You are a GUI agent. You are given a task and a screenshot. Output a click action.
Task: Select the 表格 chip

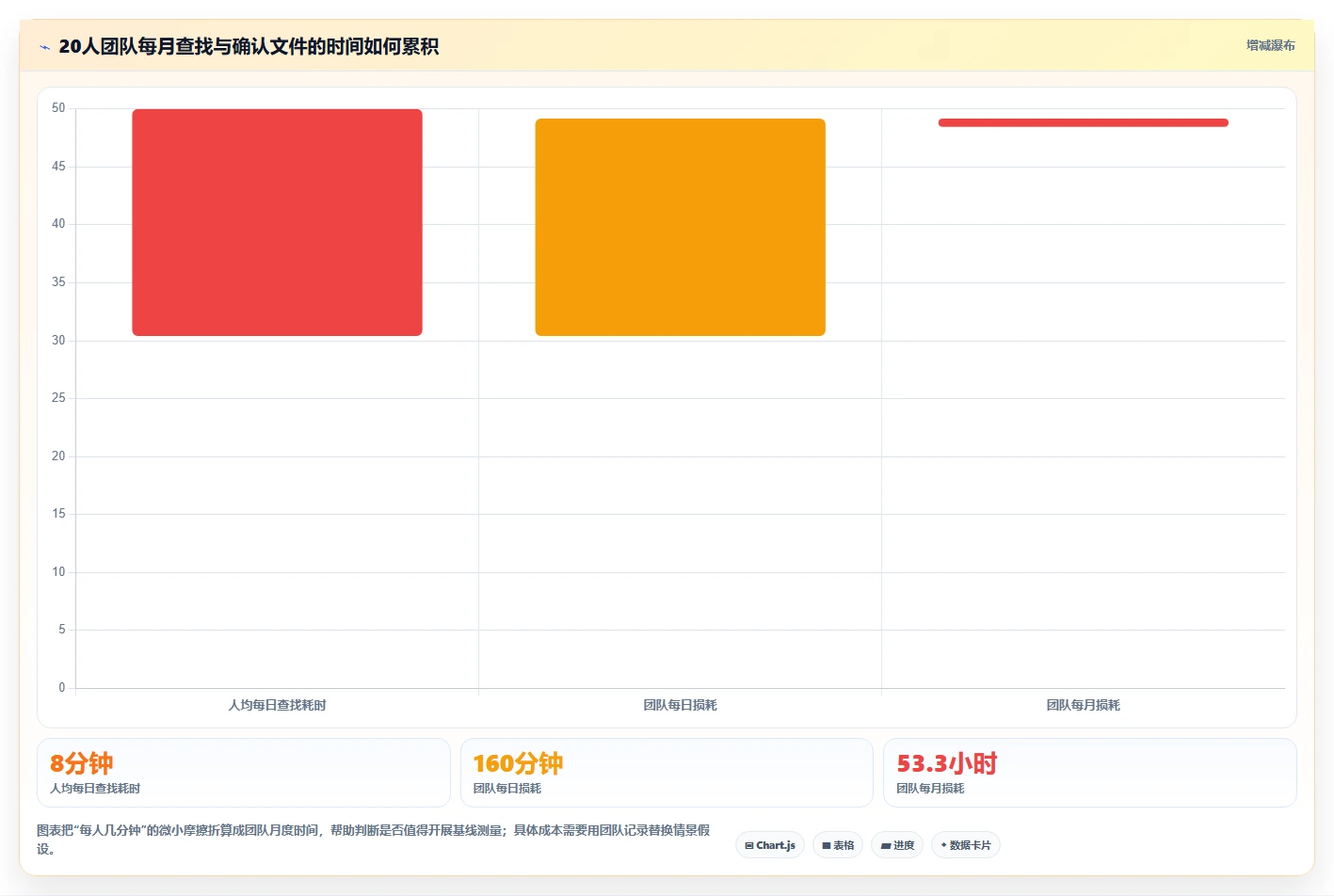click(x=838, y=845)
